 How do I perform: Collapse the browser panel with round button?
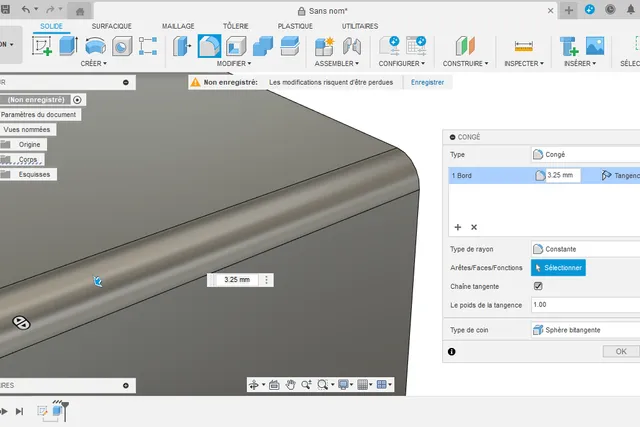pos(126,82)
